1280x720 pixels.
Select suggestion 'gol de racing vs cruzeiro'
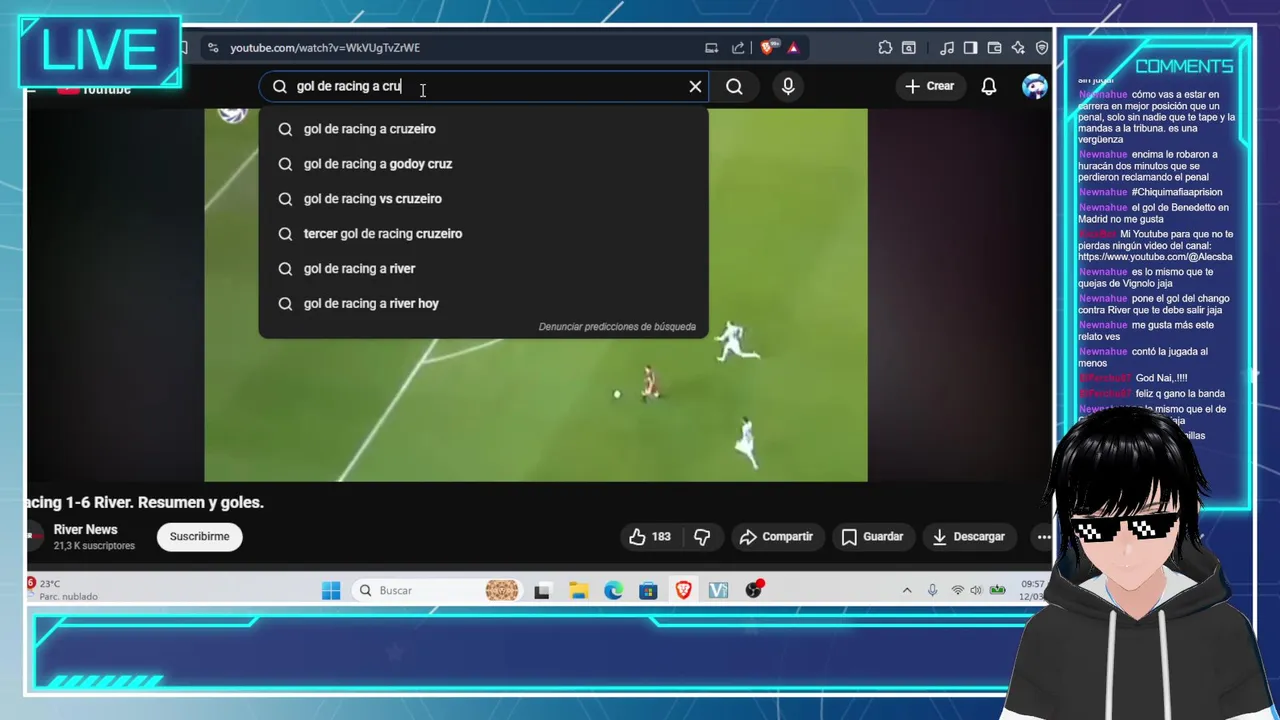[483, 199]
